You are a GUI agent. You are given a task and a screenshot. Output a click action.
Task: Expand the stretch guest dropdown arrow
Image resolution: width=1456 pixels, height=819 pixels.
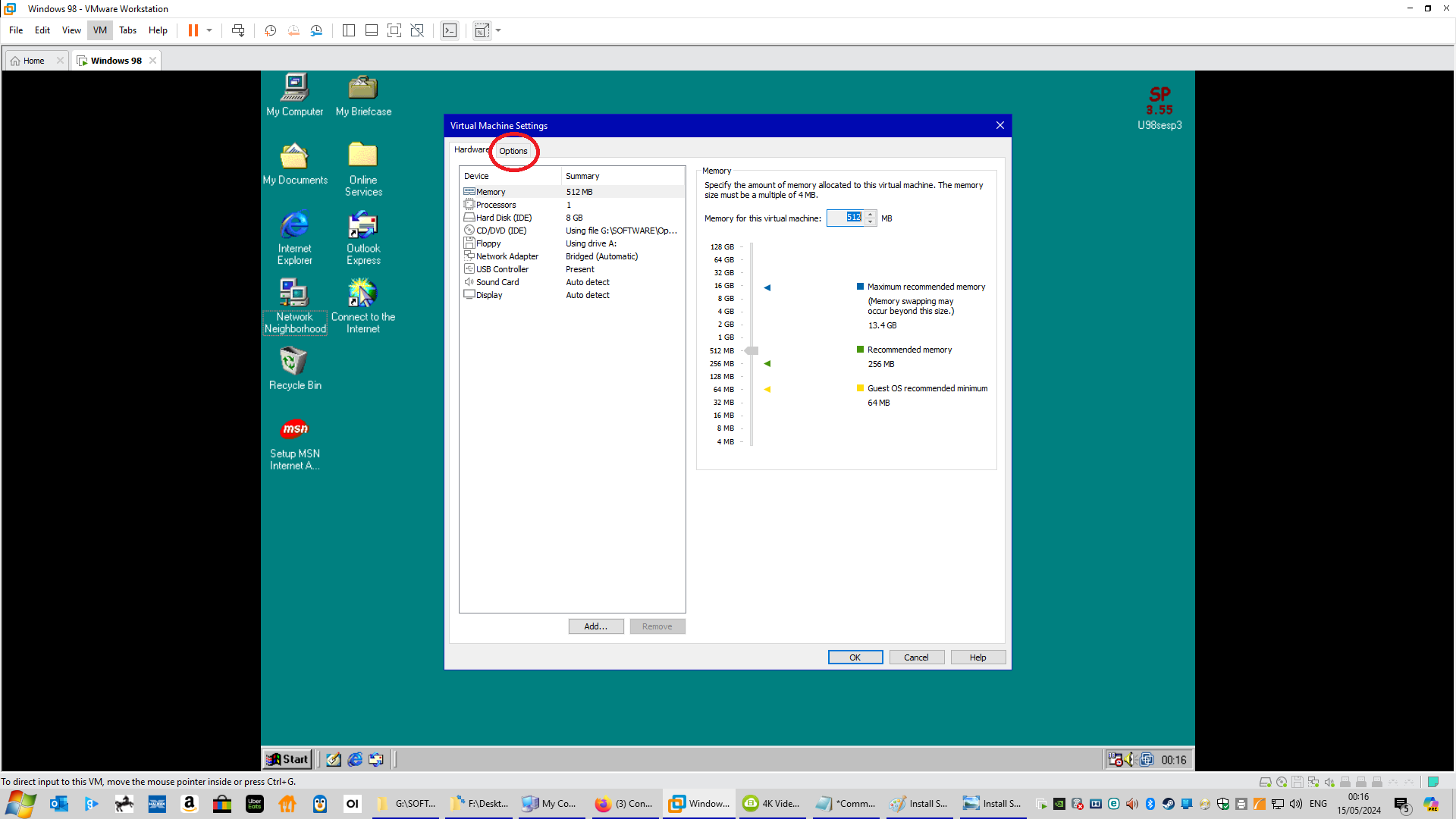[x=498, y=30]
